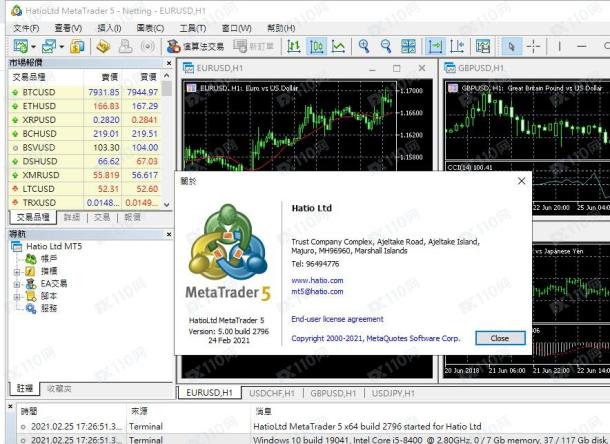The image size is (610, 444).
Task: Select the LTCUSD symbol row
Action: (85, 189)
